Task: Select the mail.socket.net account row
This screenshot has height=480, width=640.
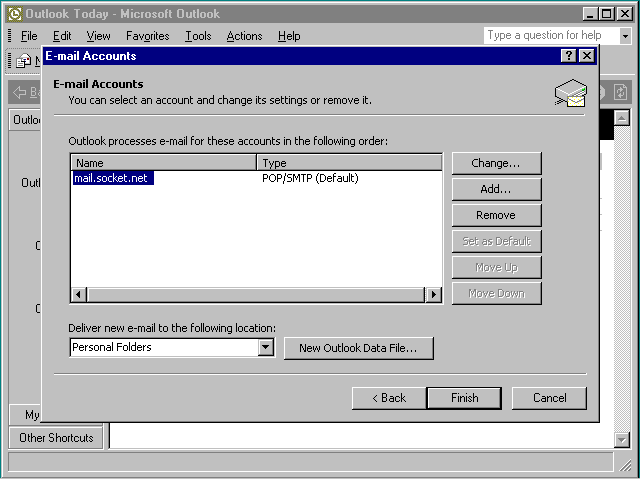Action: coord(113,178)
